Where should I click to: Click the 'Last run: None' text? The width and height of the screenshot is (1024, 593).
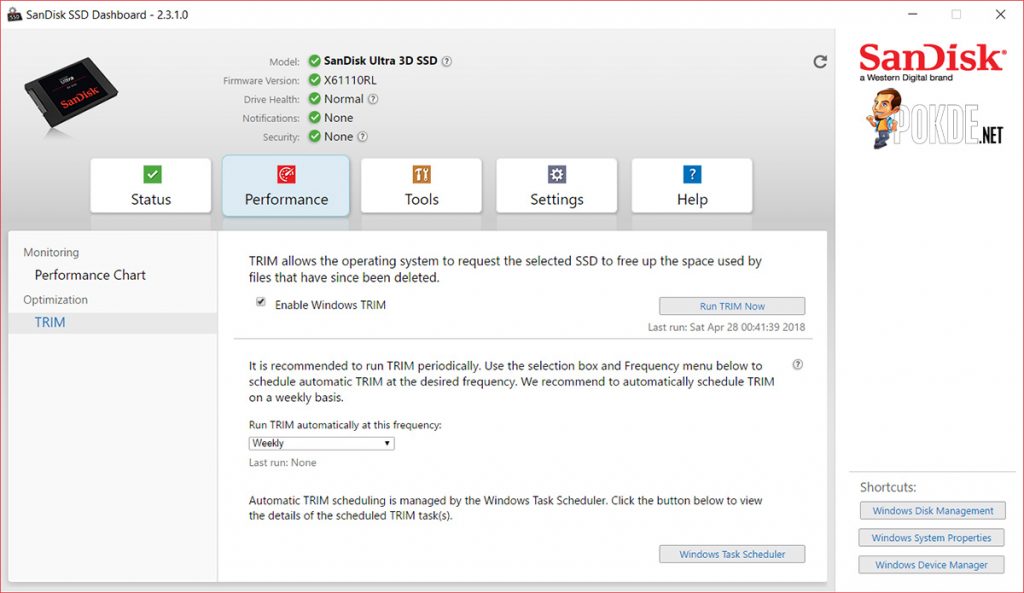[x=282, y=462]
